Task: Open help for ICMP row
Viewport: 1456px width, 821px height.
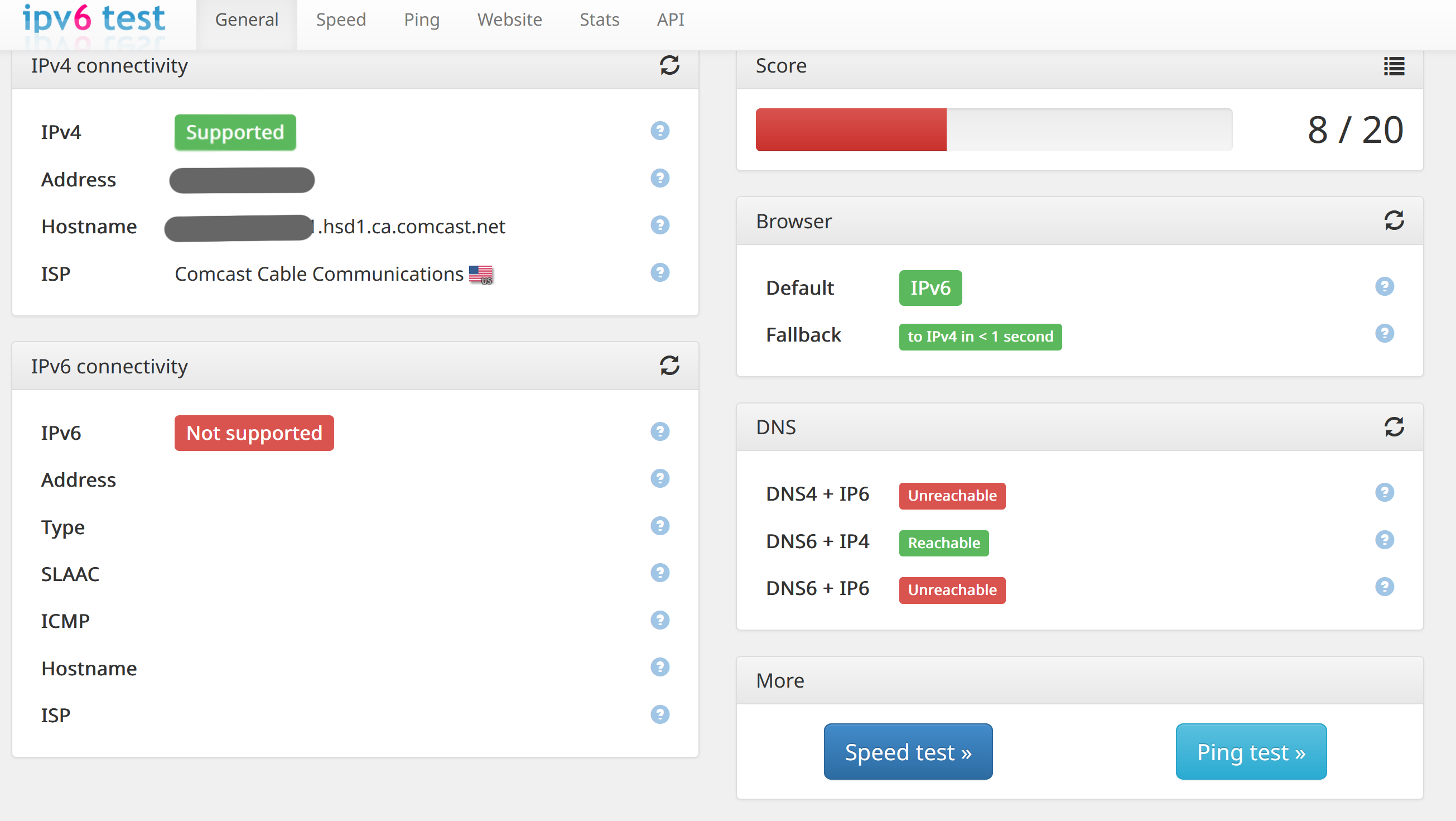Action: click(x=659, y=621)
